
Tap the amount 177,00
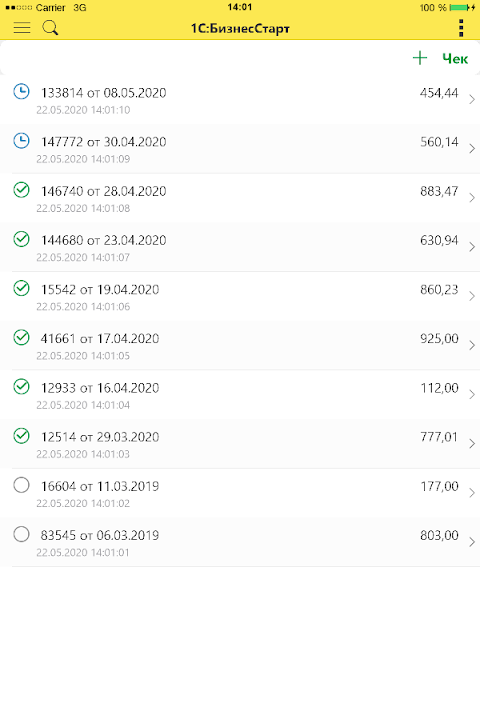(439, 486)
